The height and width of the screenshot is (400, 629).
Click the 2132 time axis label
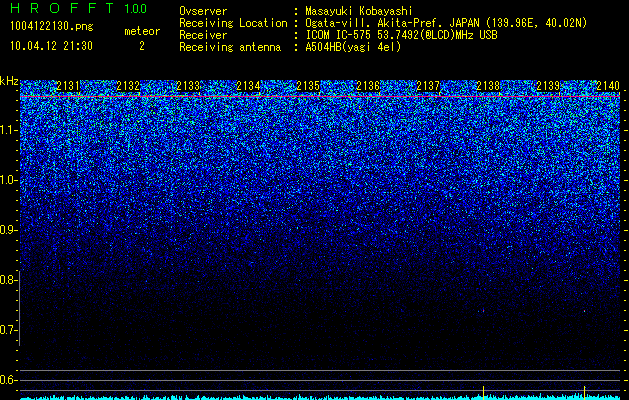pyautogui.click(x=128, y=86)
